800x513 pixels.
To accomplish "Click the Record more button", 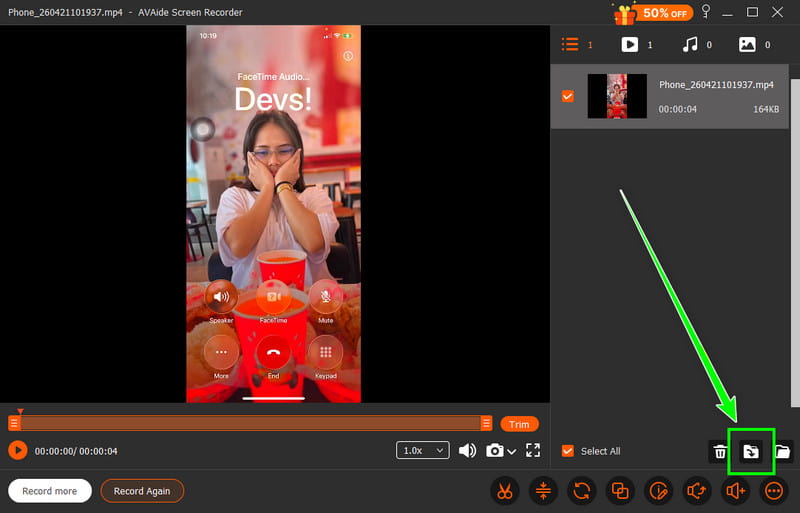I will [50, 491].
